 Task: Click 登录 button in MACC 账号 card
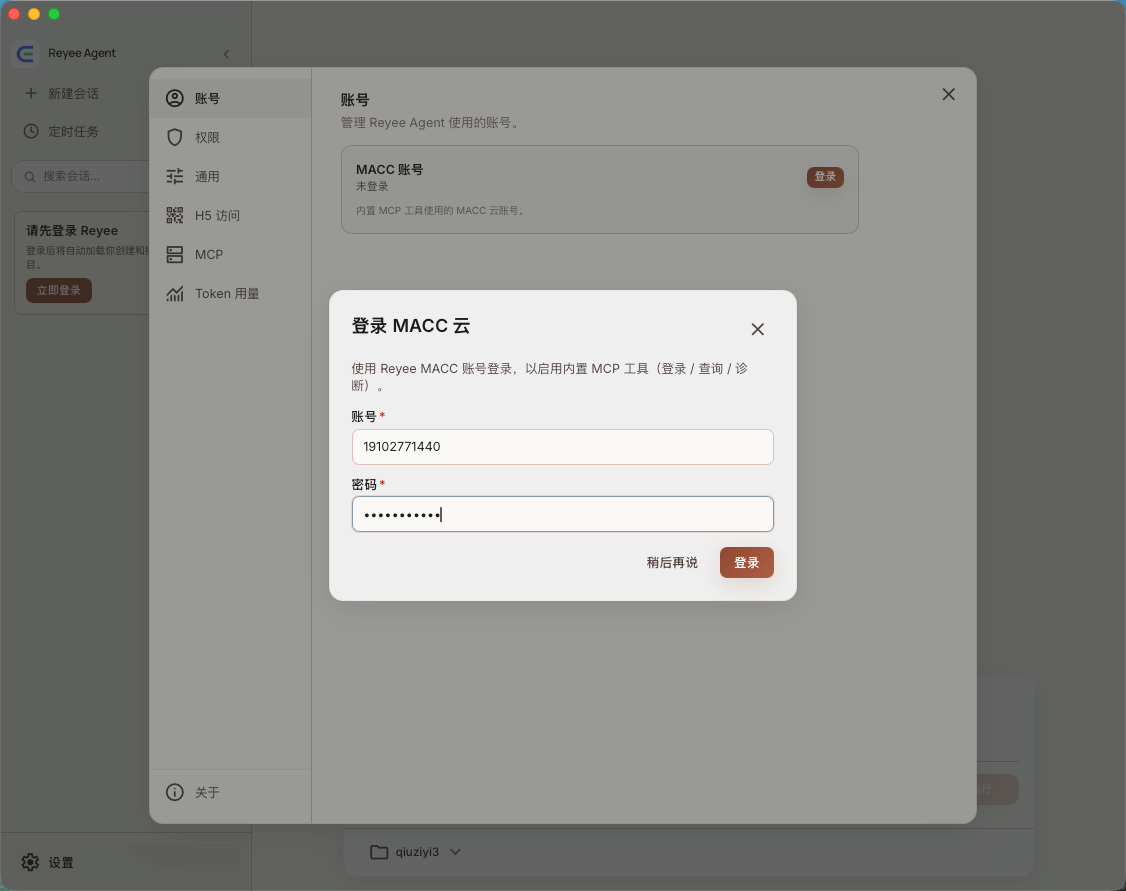point(825,177)
